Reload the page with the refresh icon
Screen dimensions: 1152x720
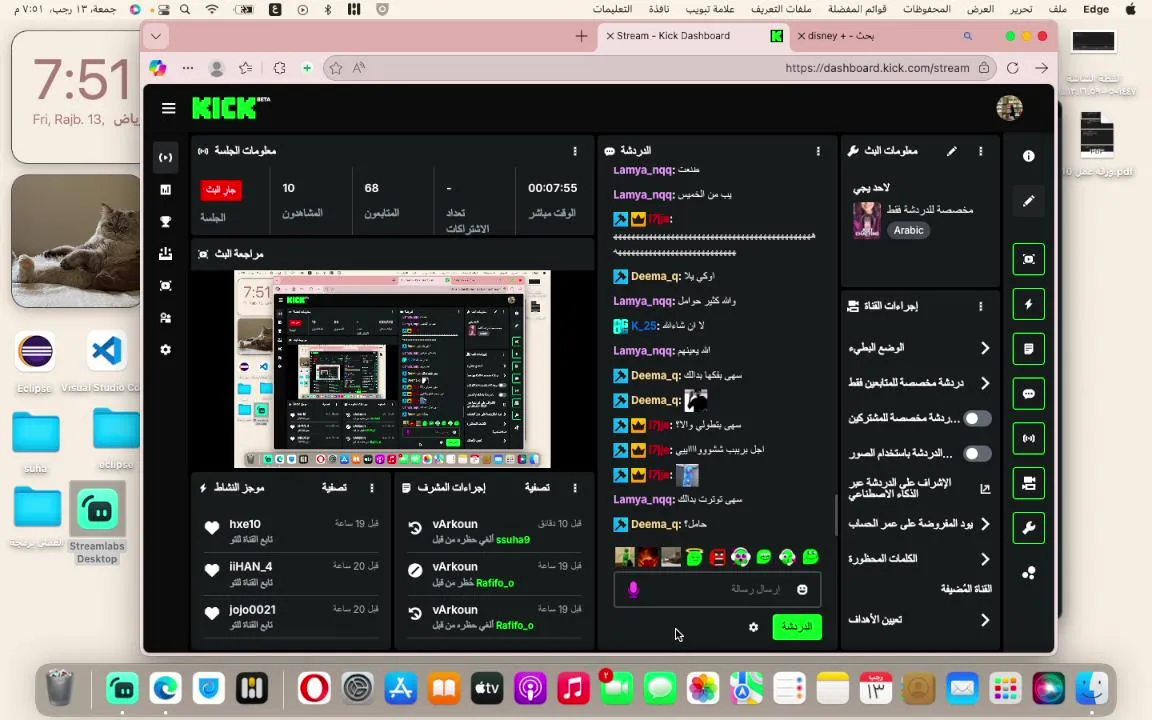coord(1012,68)
